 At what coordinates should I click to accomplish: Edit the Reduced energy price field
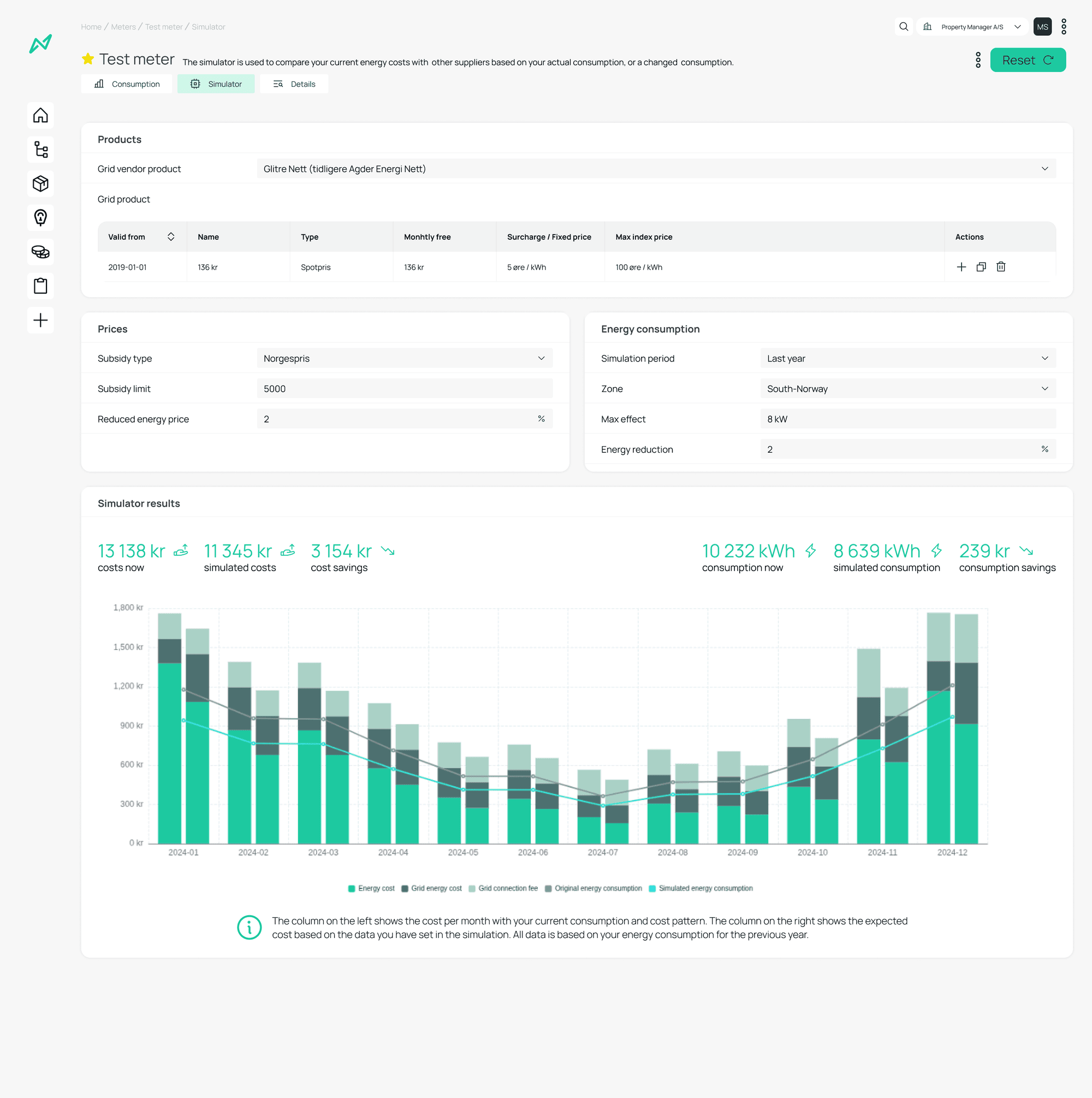click(x=404, y=419)
